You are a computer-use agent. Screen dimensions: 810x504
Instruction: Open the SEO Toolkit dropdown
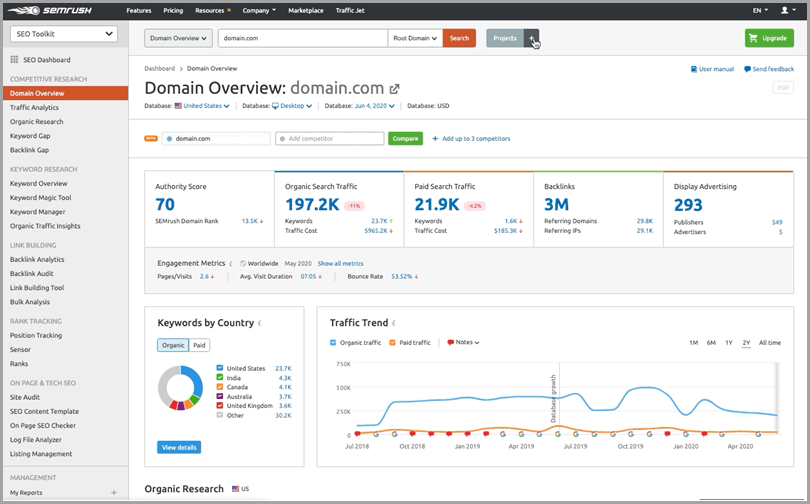click(x=64, y=34)
